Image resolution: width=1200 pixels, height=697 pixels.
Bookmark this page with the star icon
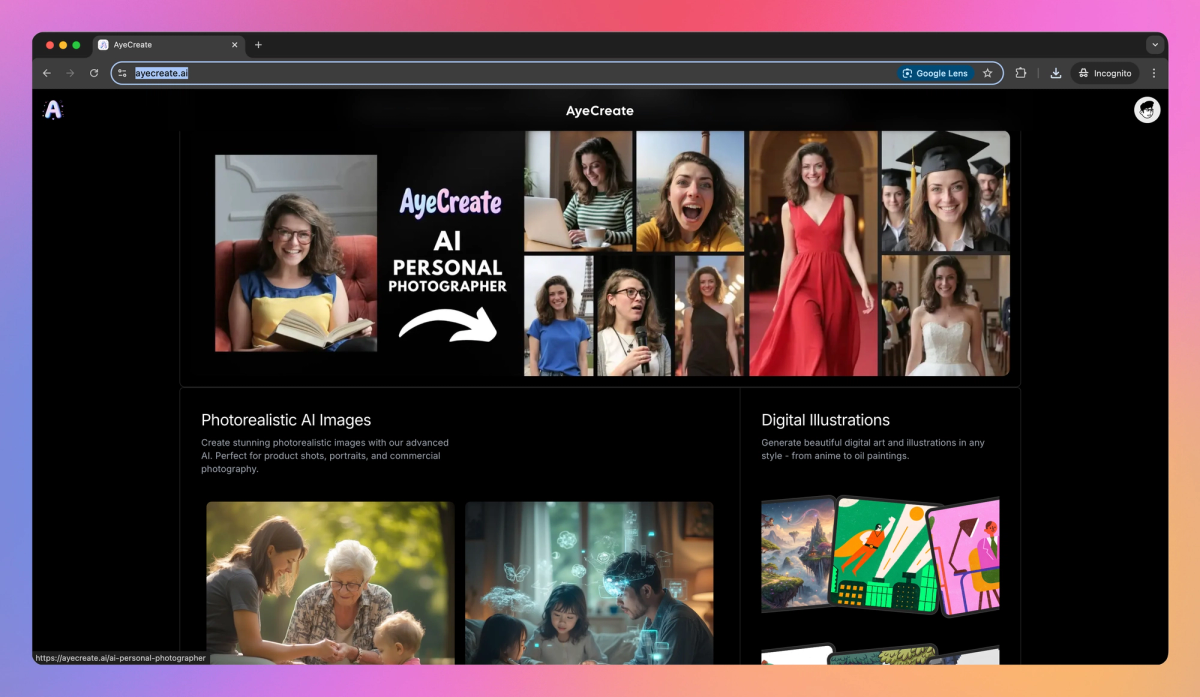point(988,73)
